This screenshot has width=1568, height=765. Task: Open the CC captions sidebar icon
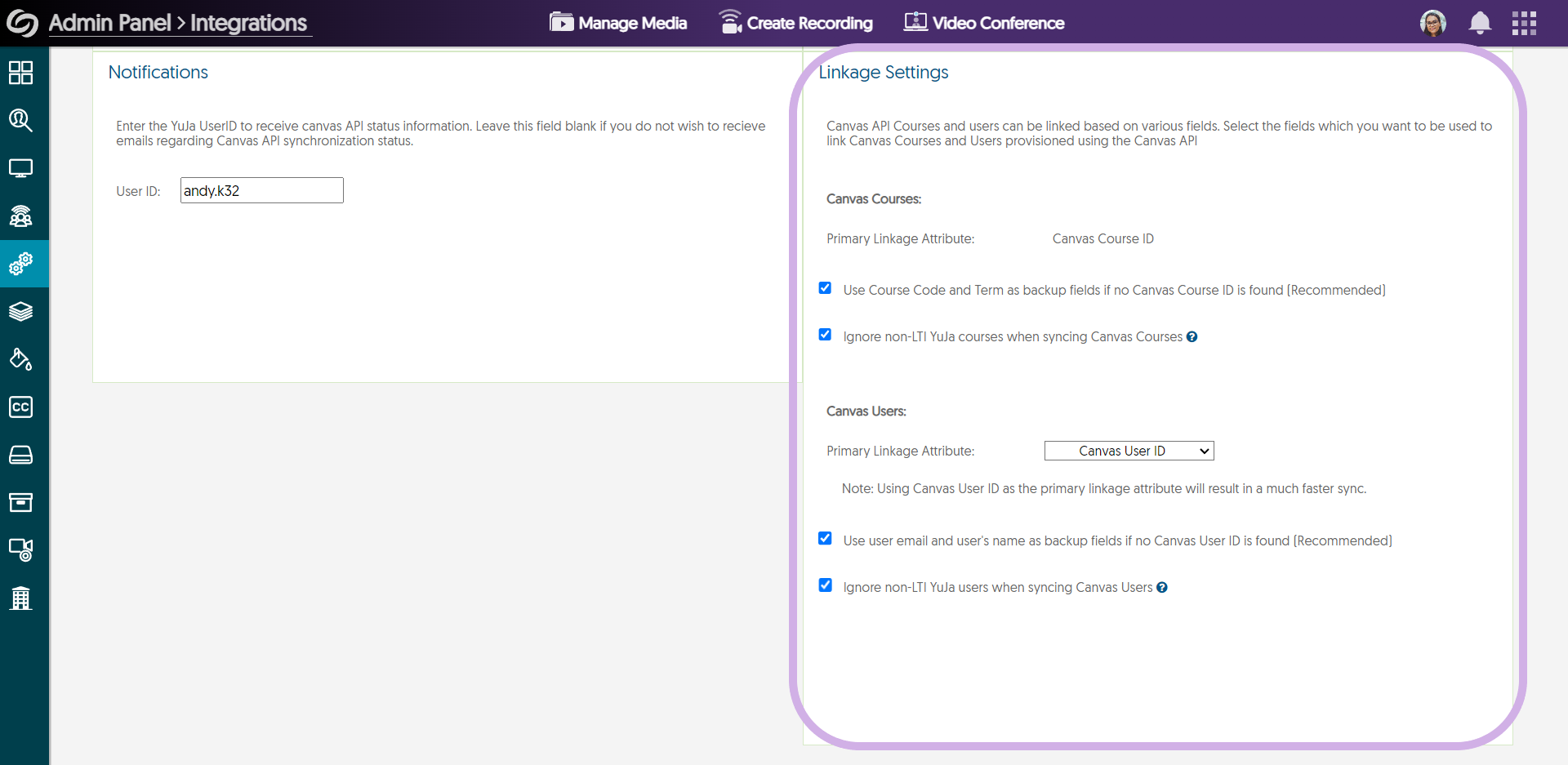[x=20, y=407]
